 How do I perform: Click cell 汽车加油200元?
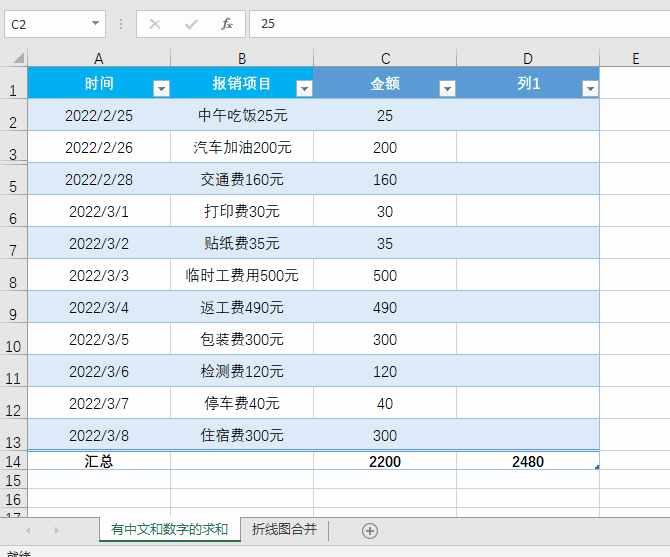[x=242, y=147]
